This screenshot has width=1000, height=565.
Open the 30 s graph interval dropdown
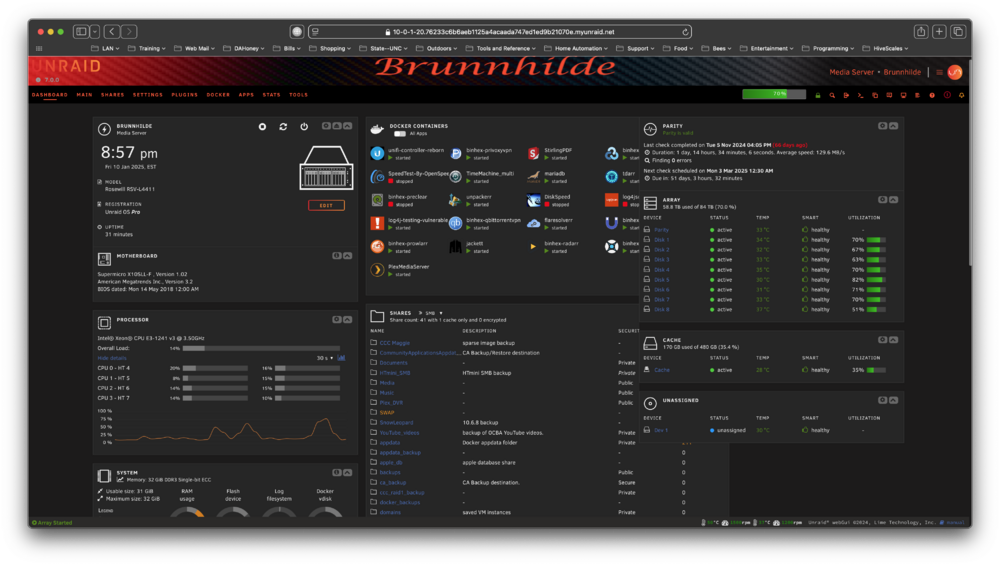325,358
